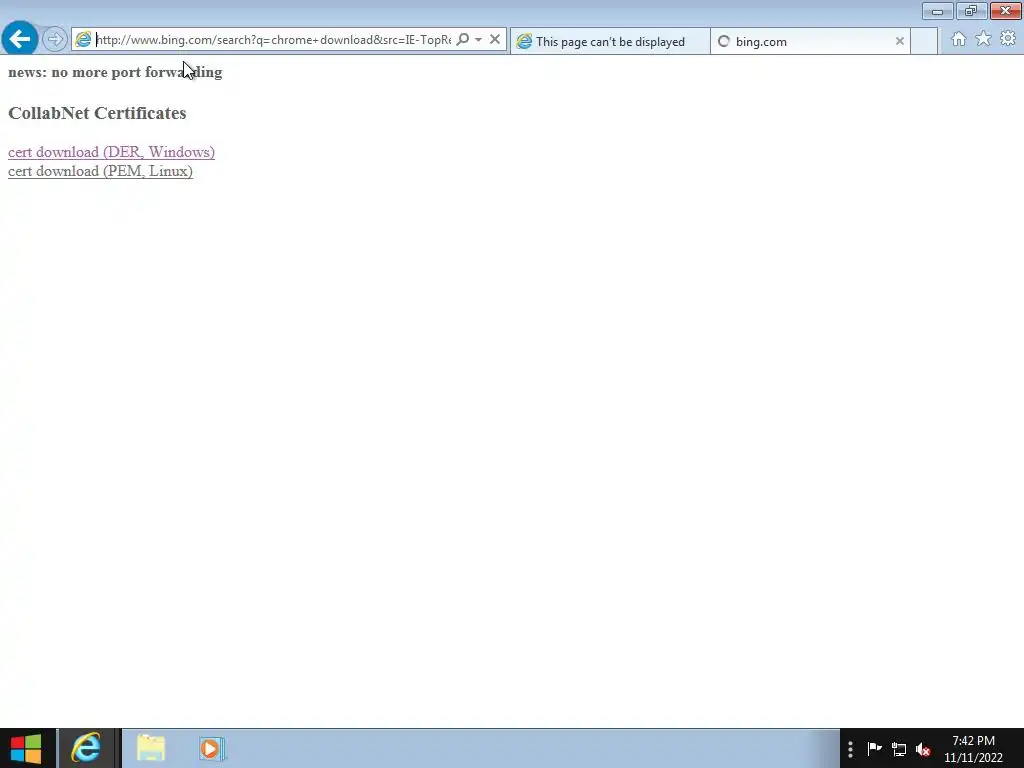Stop loading with the address bar X
The image size is (1024, 768).
pos(495,39)
